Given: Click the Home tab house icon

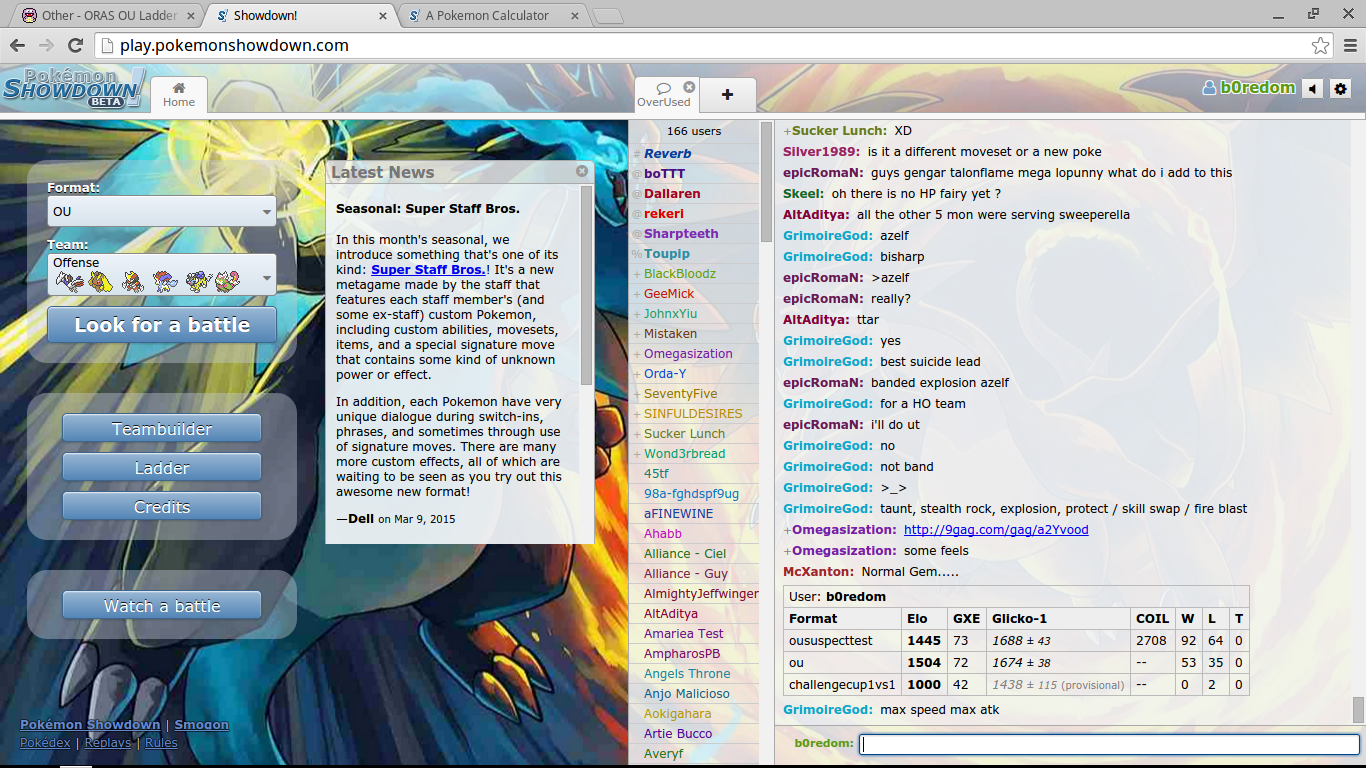Looking at the screenshot, I should click(179, 87).
